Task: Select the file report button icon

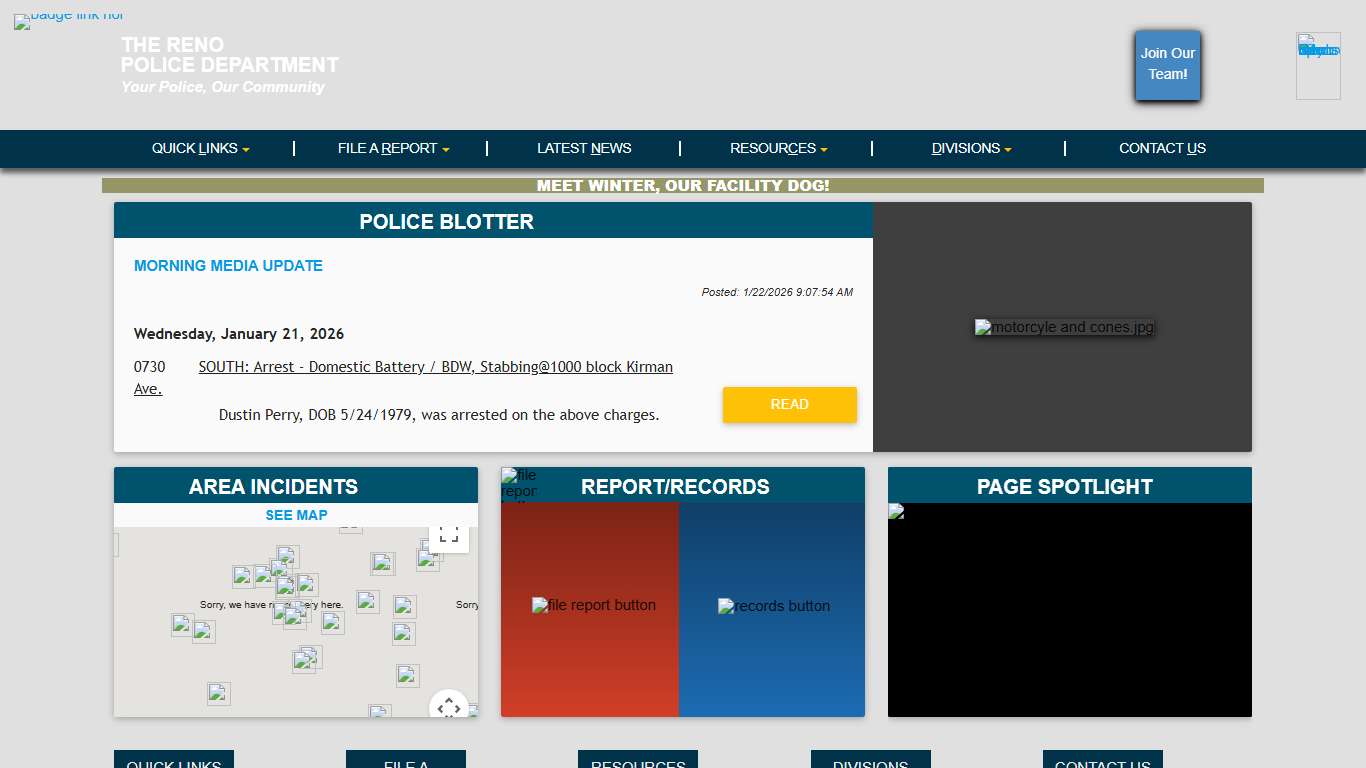Action: (x=593, y=605)
